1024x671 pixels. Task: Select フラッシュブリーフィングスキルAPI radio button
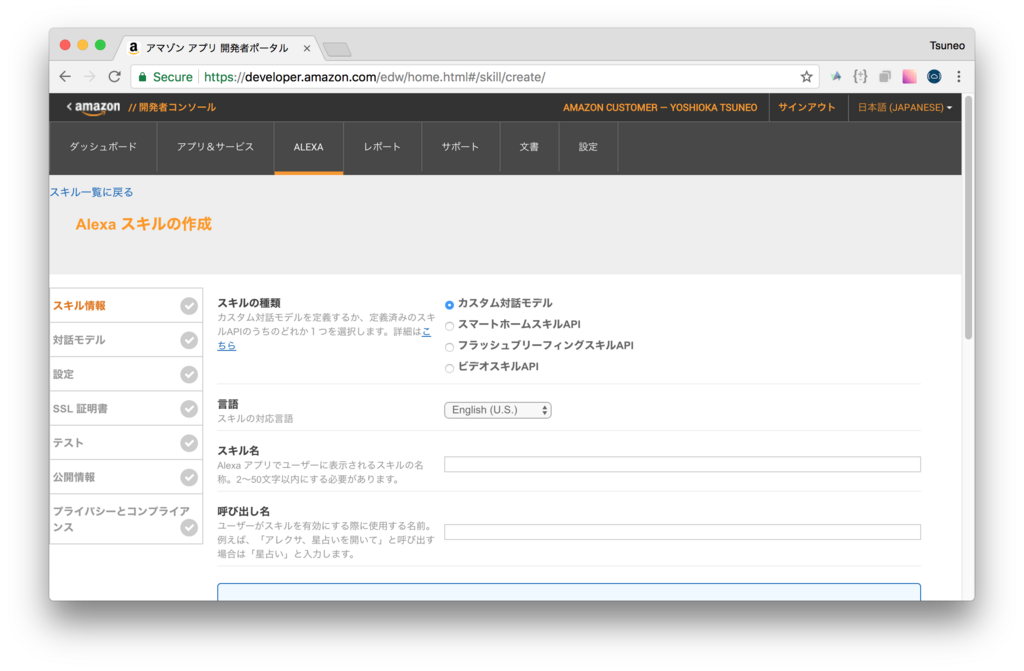449,347
